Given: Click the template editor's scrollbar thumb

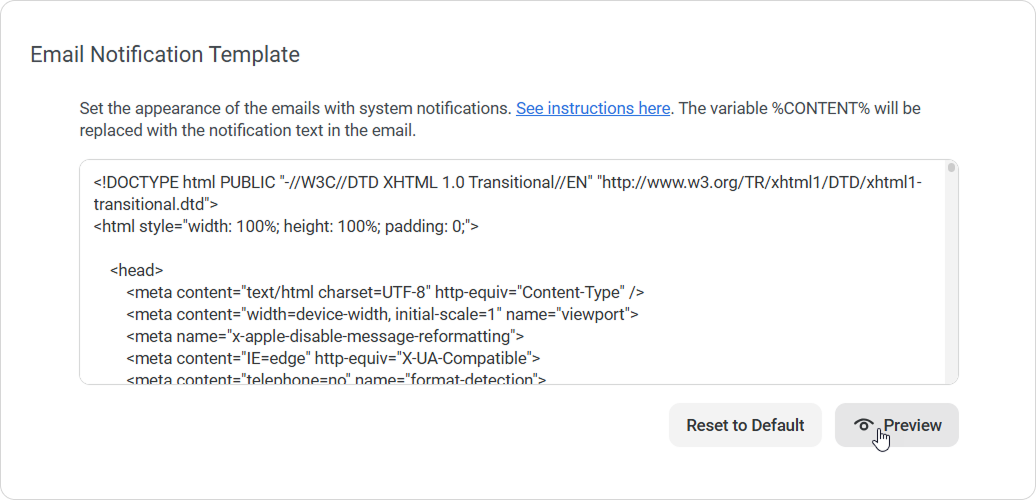Looking at the screenshot, I should 951,168.
